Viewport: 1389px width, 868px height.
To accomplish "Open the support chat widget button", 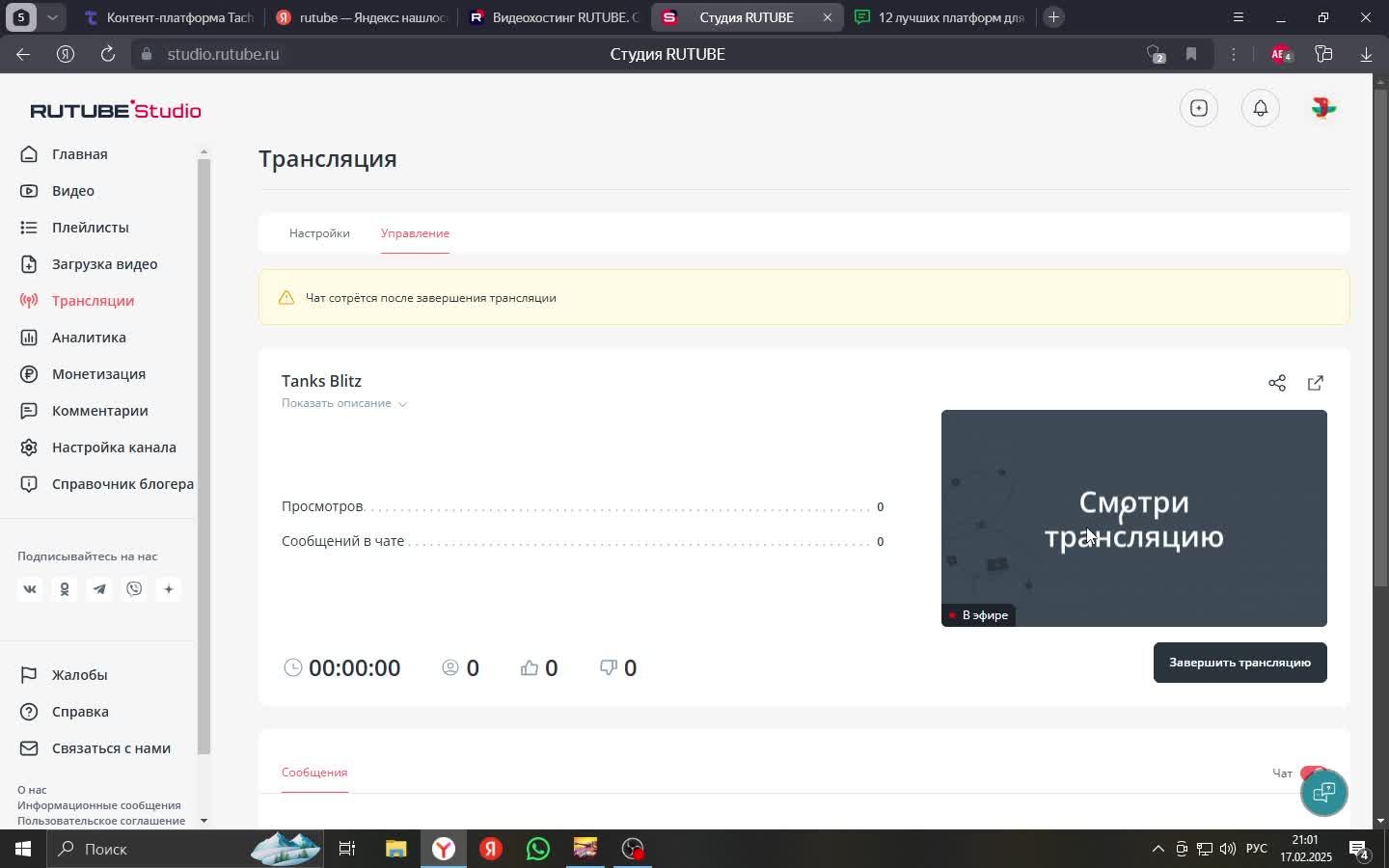I will pos(1324,793).
